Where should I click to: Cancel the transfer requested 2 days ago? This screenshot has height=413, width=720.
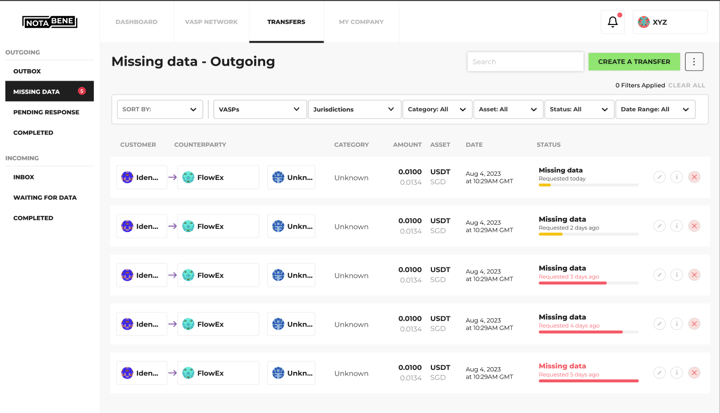tap(694, 226)
